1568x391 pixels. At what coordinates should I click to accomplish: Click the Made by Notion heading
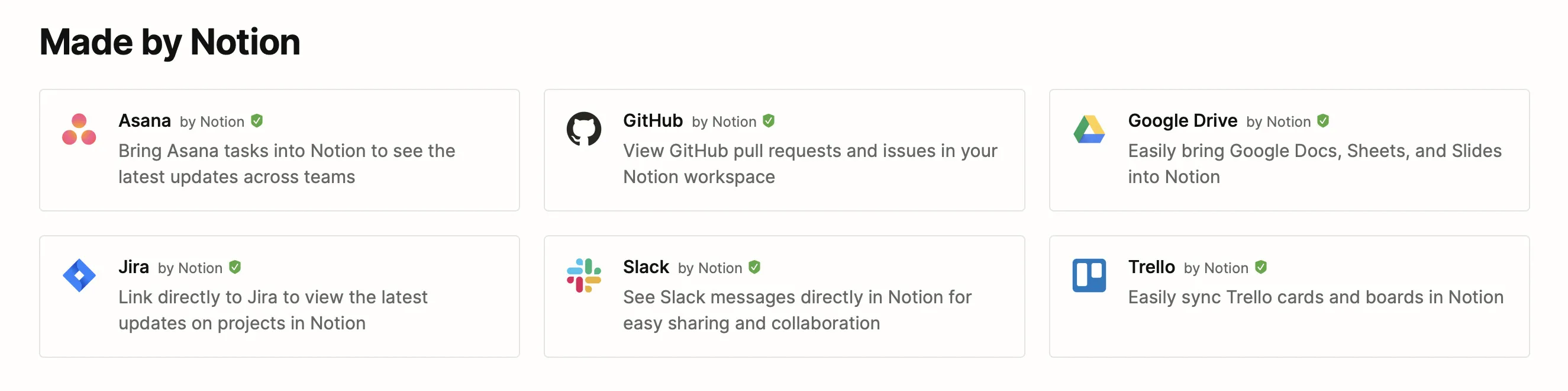pyautogui.click(x=170, y=42)
